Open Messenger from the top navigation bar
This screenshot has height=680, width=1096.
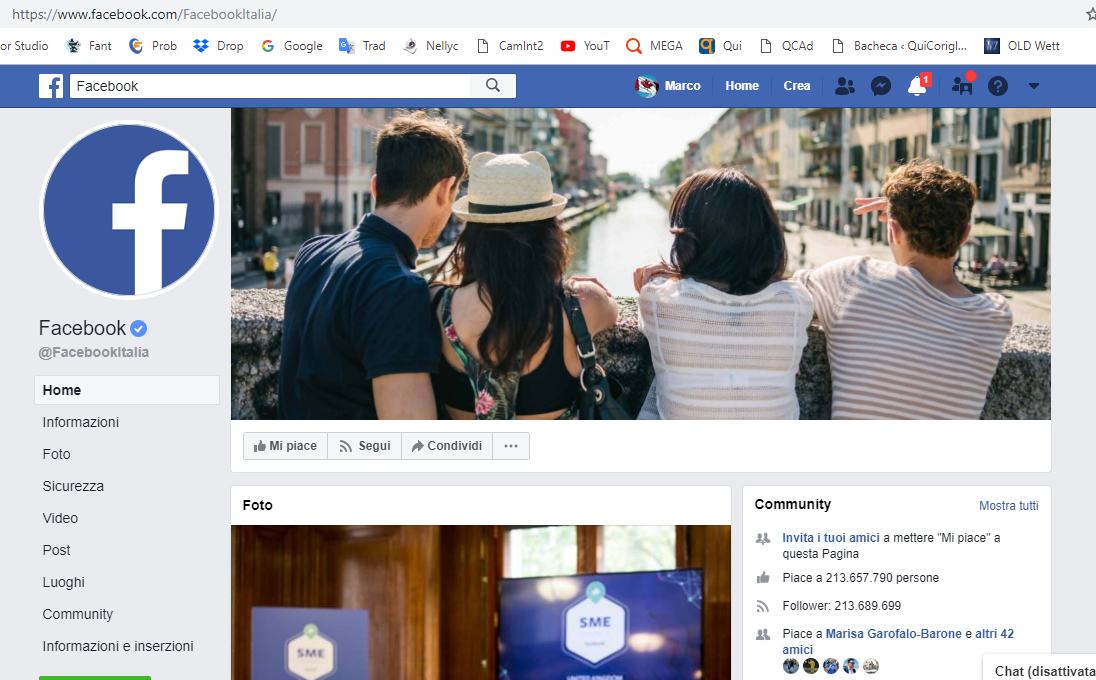pos(880,86)
